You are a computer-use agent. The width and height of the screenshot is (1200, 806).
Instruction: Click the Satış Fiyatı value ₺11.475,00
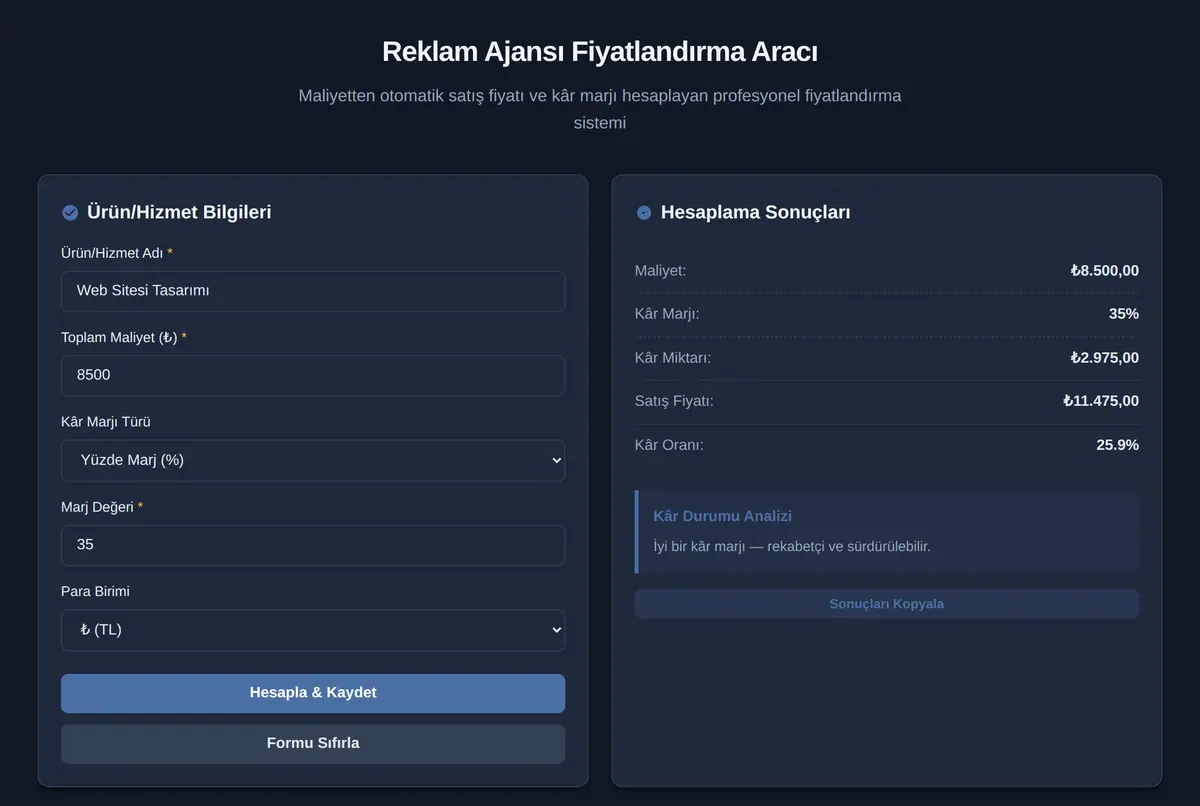point(1101,401)
